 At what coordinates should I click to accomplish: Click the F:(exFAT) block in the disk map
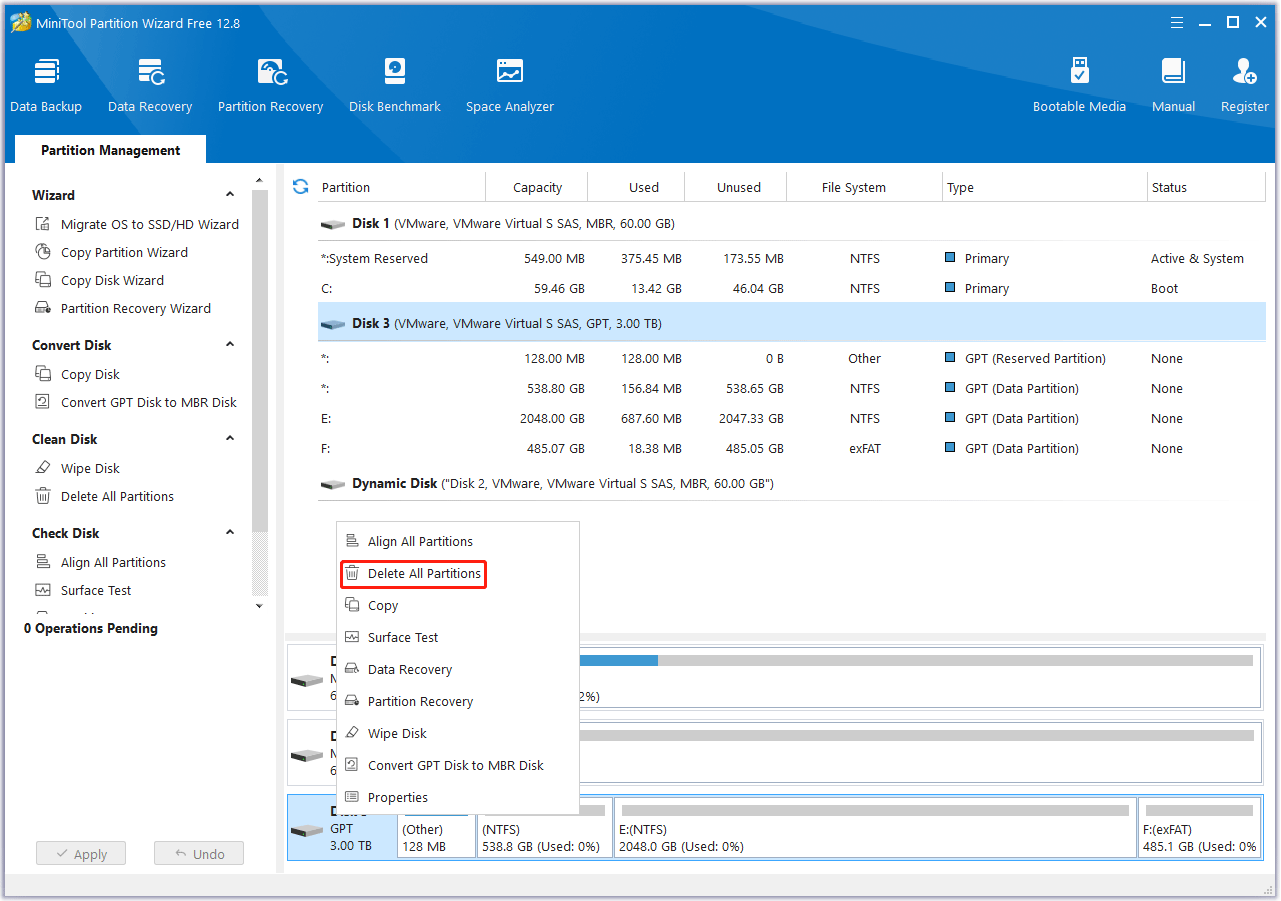click(1199, 827)
